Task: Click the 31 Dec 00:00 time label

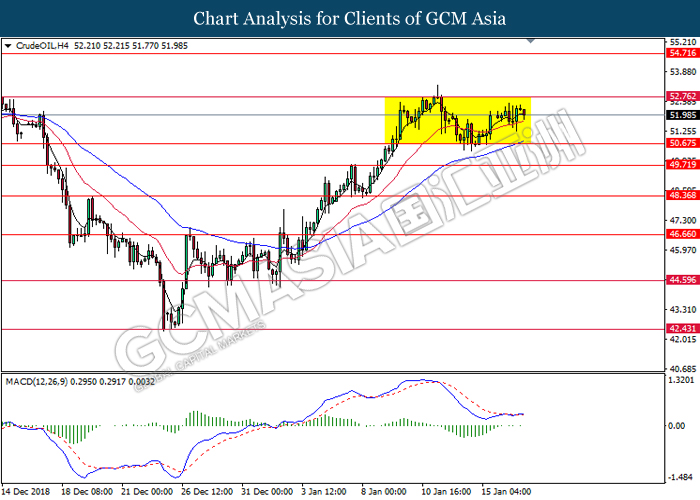Action: tap(267, 492)
